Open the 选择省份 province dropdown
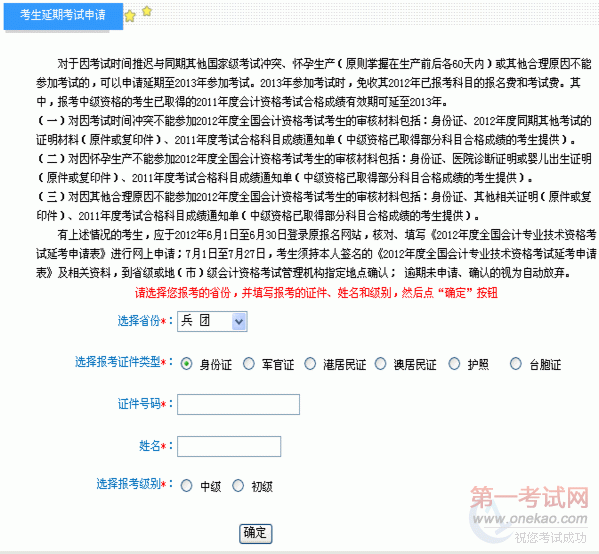 [212, 321]
